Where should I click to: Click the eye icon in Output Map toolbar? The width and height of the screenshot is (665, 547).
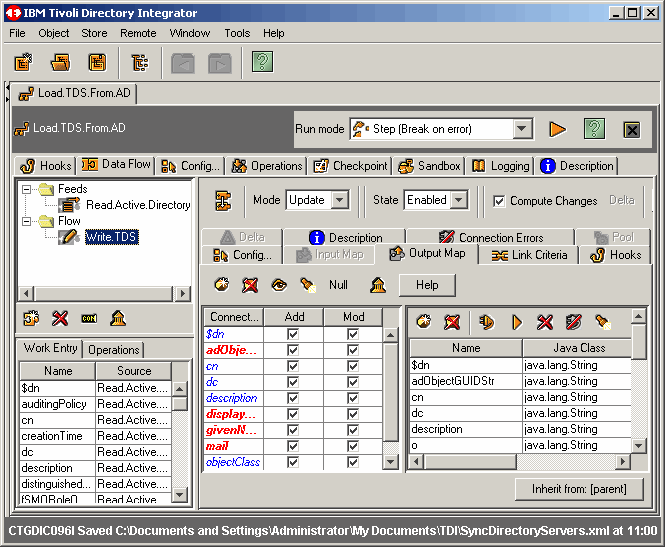(x=279, y=285)
